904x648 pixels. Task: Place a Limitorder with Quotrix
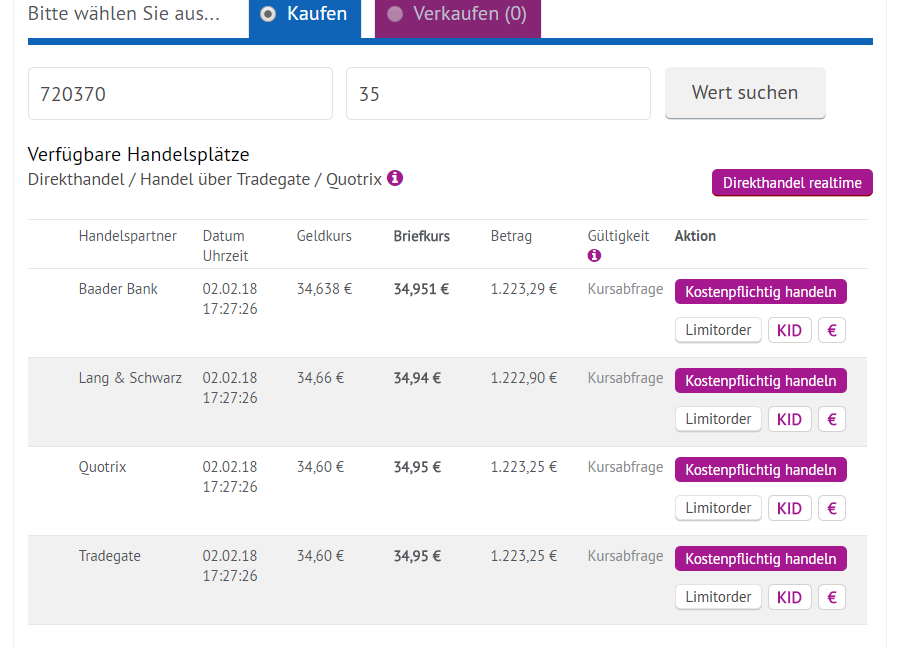pyautogui.click(x=718, y=508)
